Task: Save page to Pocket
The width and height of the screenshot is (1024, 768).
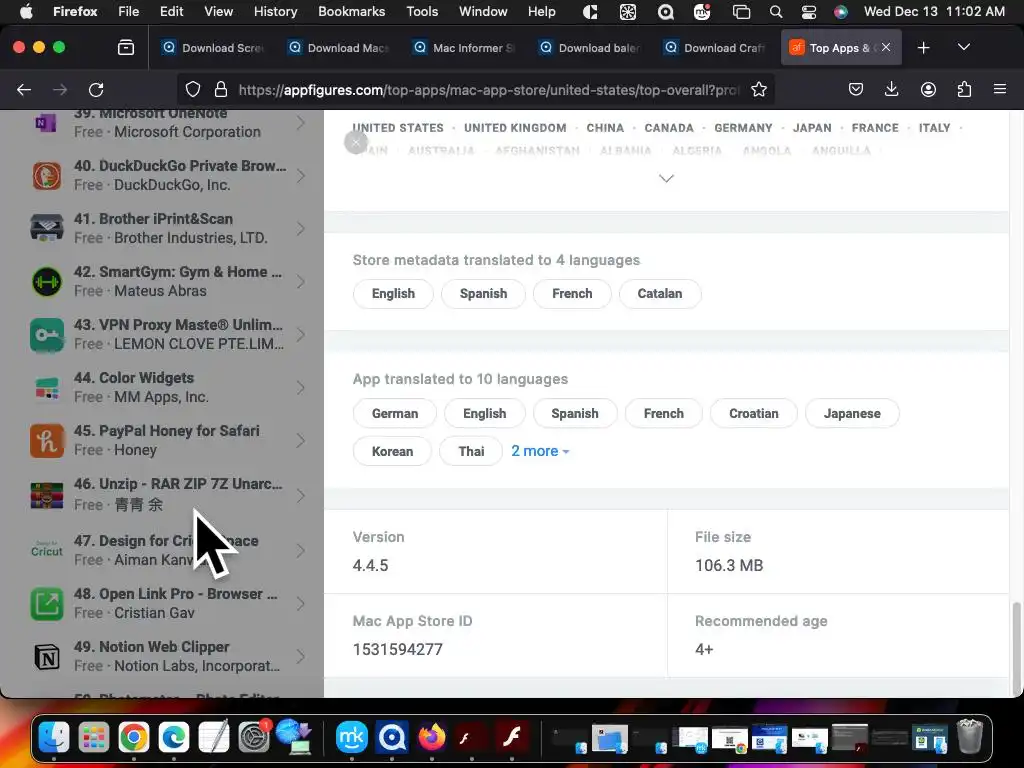Action: pos(856,89)
